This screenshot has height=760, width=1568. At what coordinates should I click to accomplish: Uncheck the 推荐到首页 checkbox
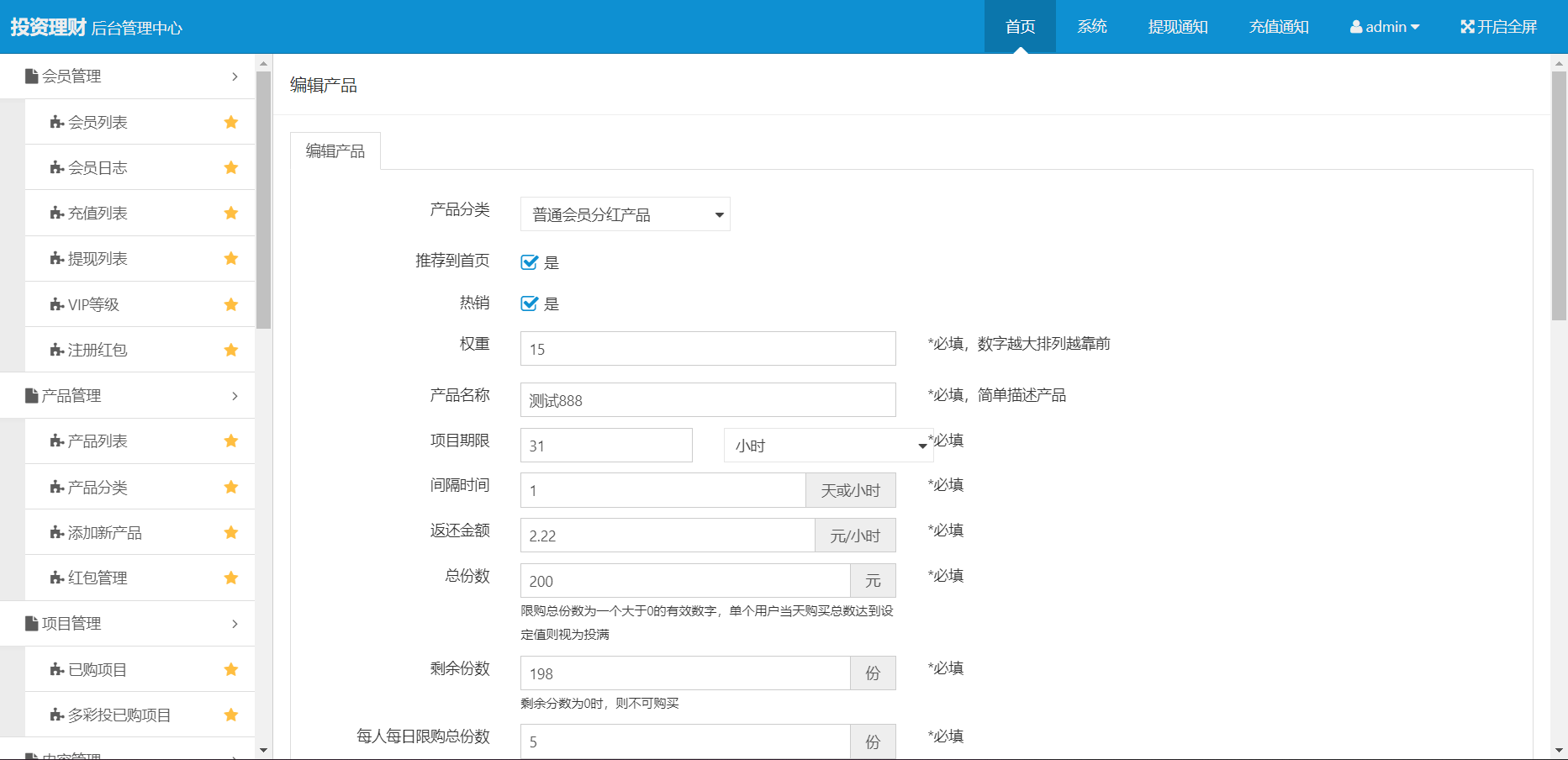[x=530, y=262]
